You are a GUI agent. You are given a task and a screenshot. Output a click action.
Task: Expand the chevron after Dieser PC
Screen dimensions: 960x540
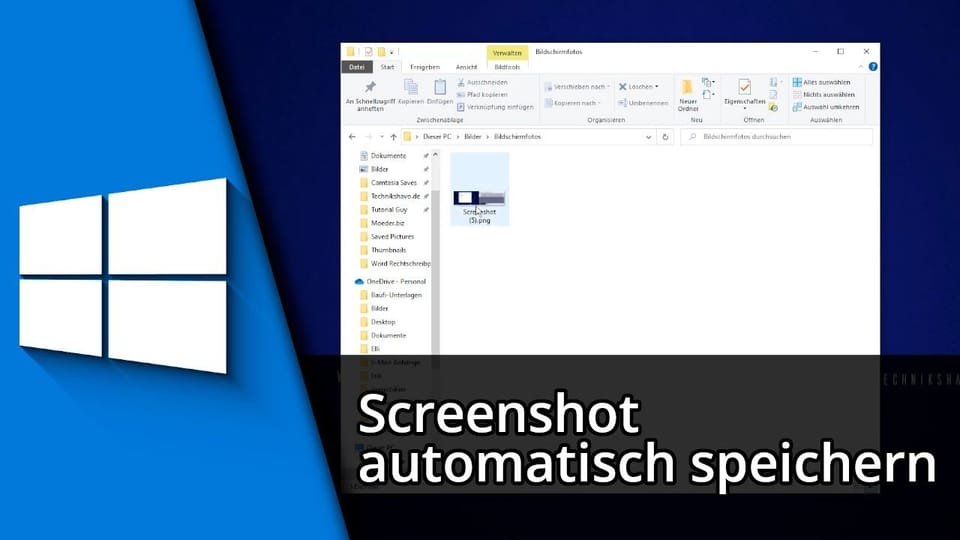click(x=457, y=137)
